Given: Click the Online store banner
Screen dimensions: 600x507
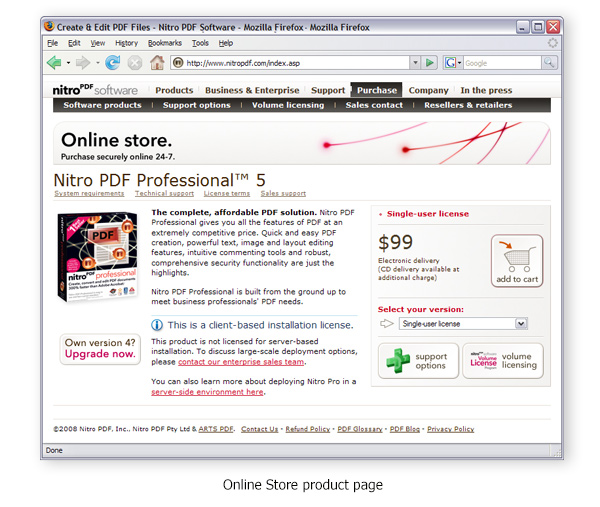Looking at the screenshot, I should [302, 143].
